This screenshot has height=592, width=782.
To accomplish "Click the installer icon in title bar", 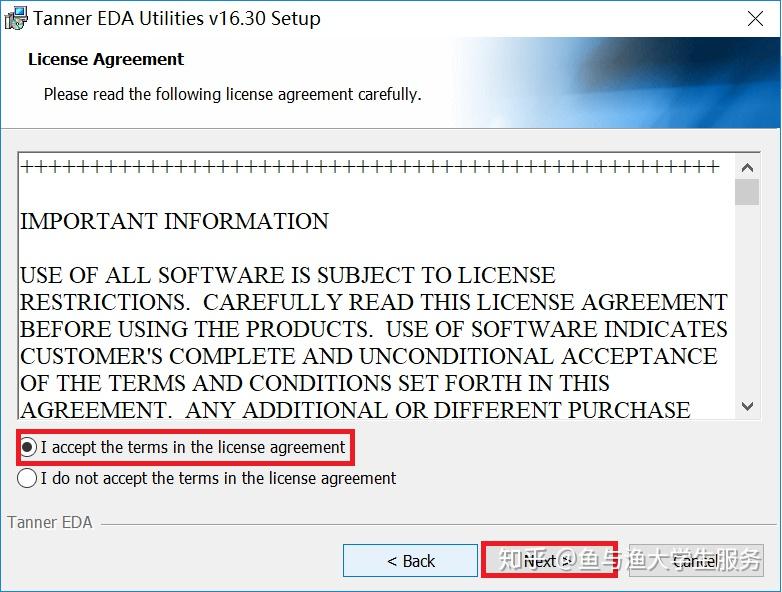I will [x=15, y=18].
